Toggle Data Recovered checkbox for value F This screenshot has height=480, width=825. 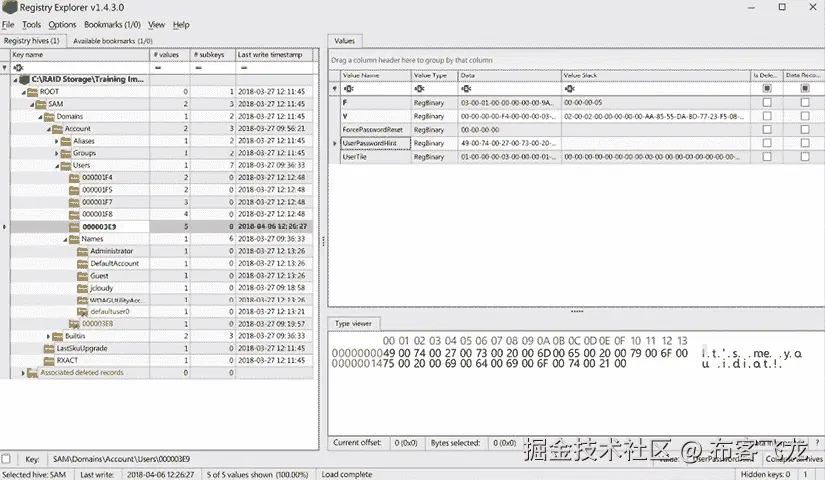click(x=804, y=103)
